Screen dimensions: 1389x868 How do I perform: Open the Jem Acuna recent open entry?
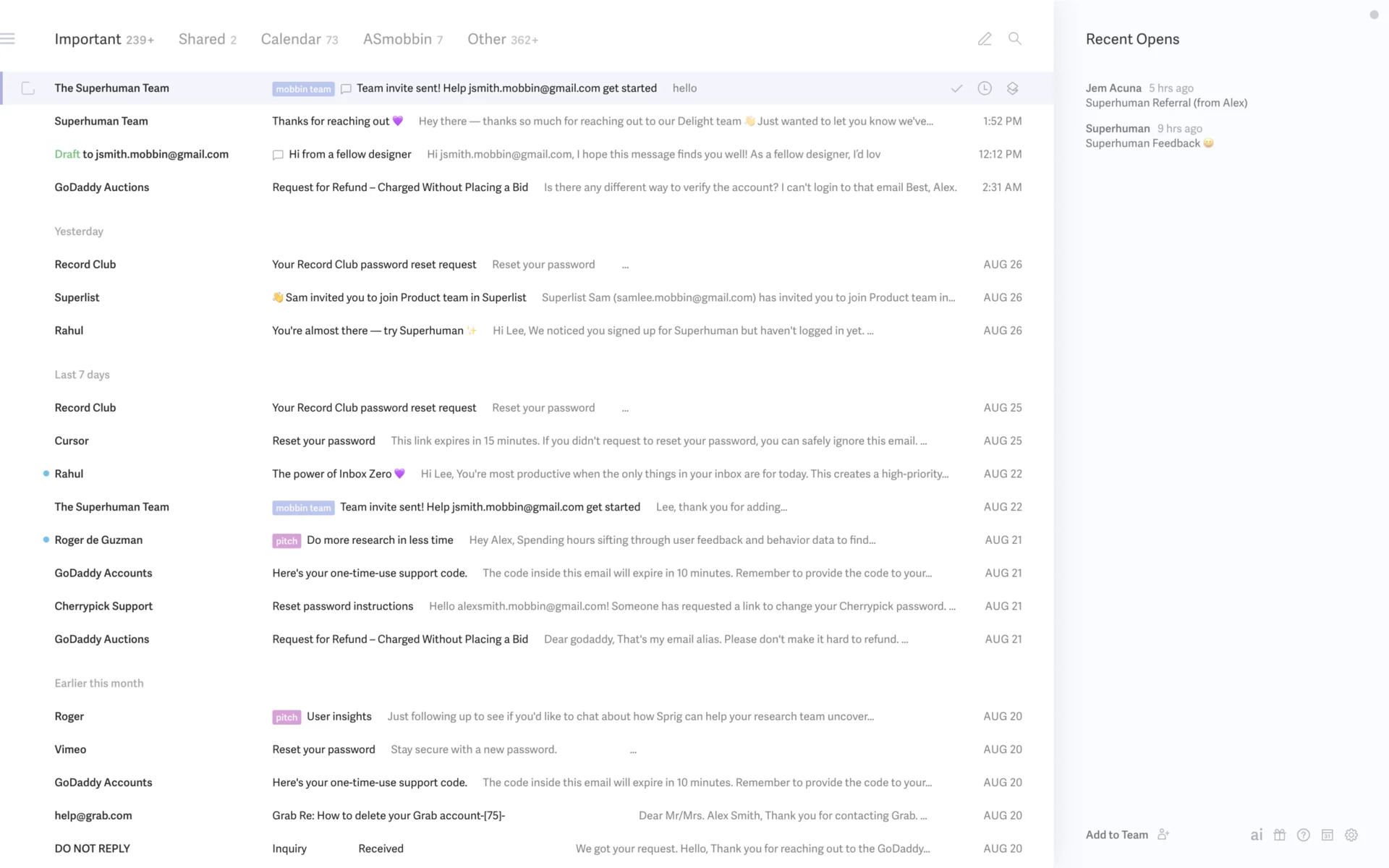pyautogui.click(x=1165, y=95)
